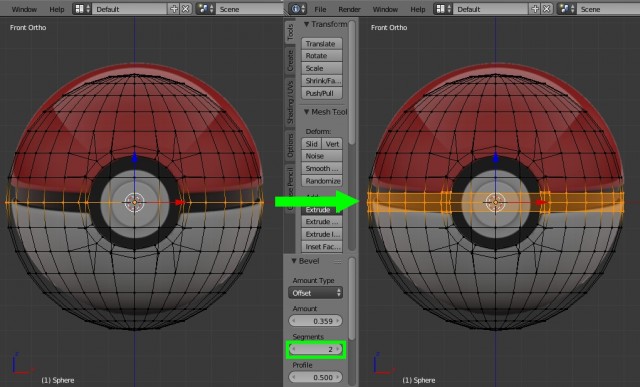This screenshot has width=640, height=387.
Task: Switch to the Grease Pencil tab
Action: 290,188
